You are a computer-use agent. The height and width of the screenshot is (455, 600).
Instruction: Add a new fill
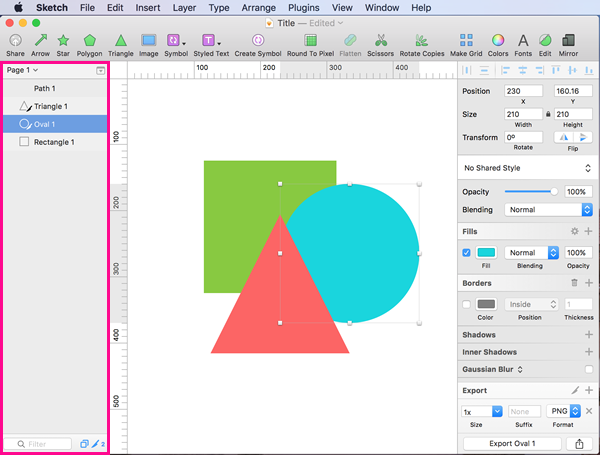(589, 231)
